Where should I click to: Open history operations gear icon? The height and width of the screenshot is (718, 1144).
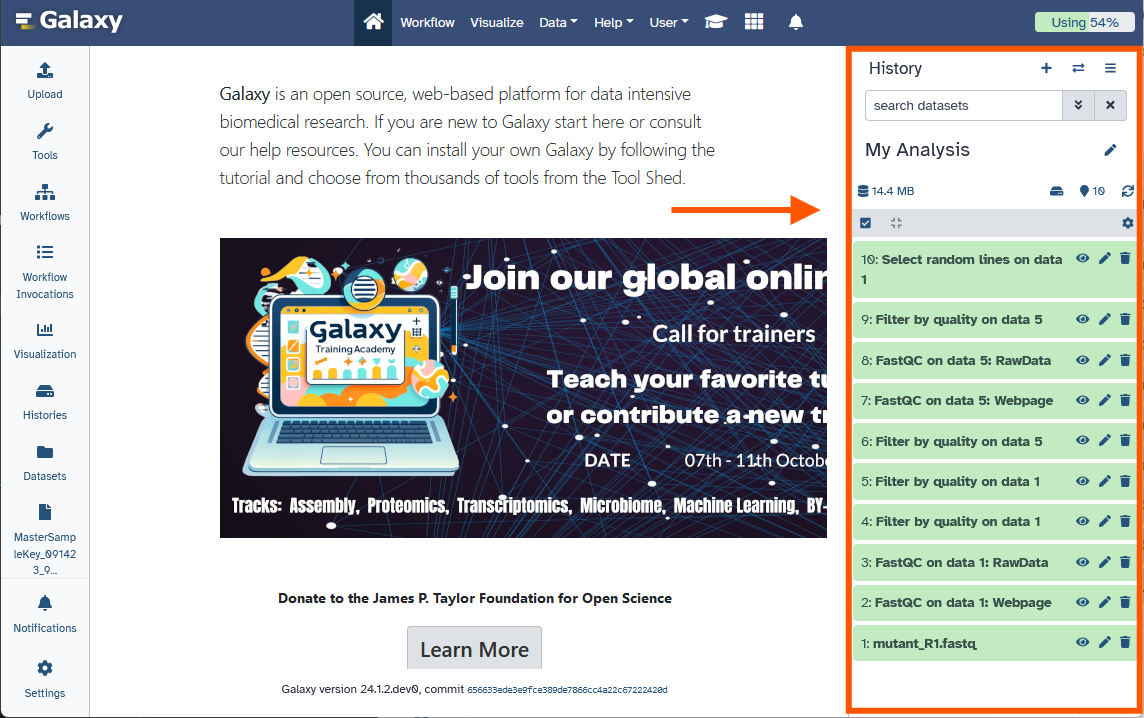(x=1127, y=223)
